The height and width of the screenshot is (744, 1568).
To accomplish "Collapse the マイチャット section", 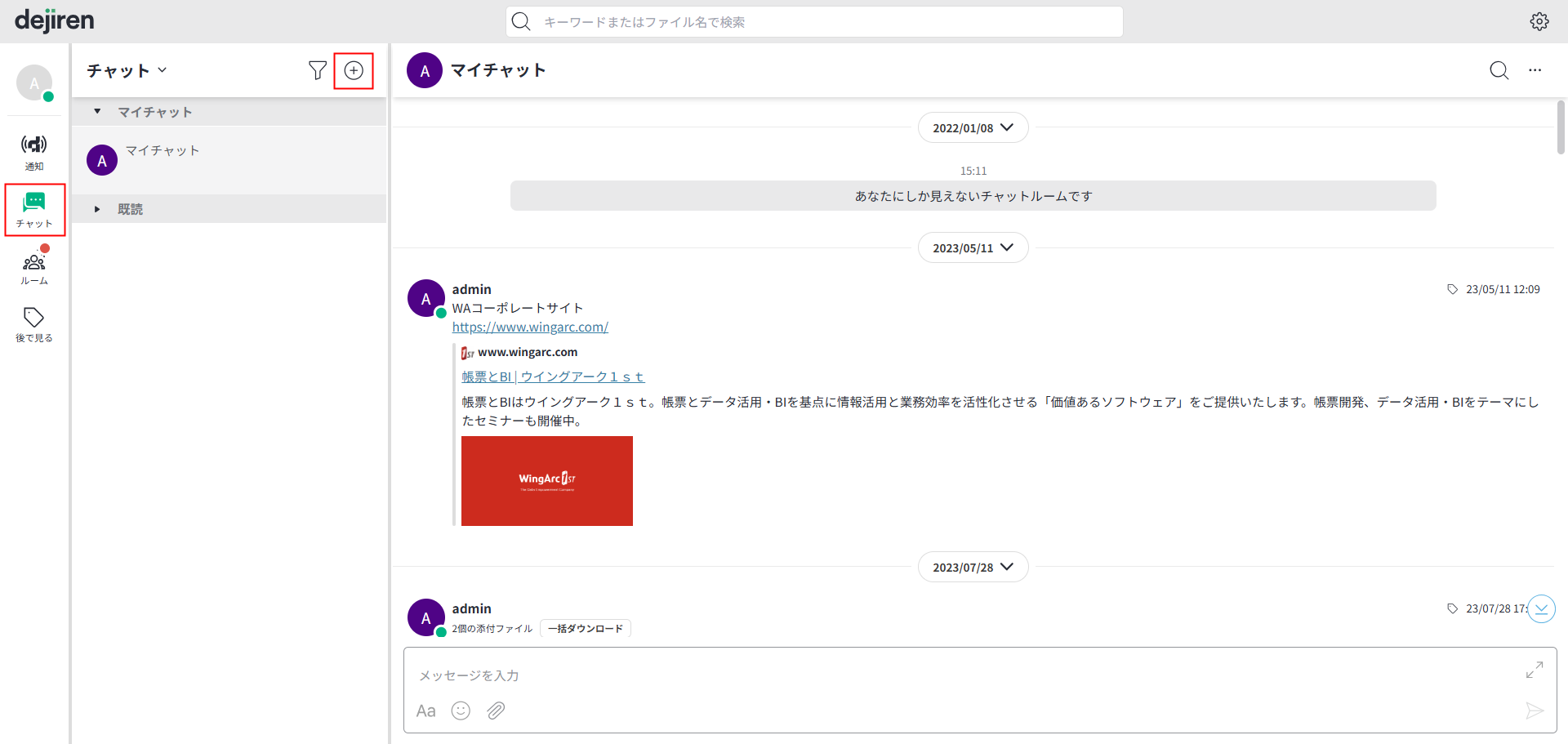I will tap(97, 112).
